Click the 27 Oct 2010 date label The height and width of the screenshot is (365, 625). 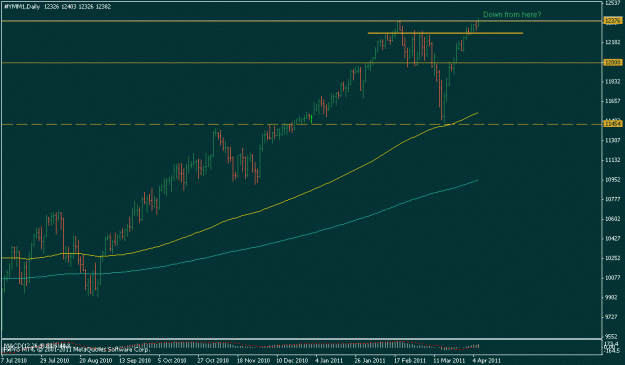[x=213, y=360]
